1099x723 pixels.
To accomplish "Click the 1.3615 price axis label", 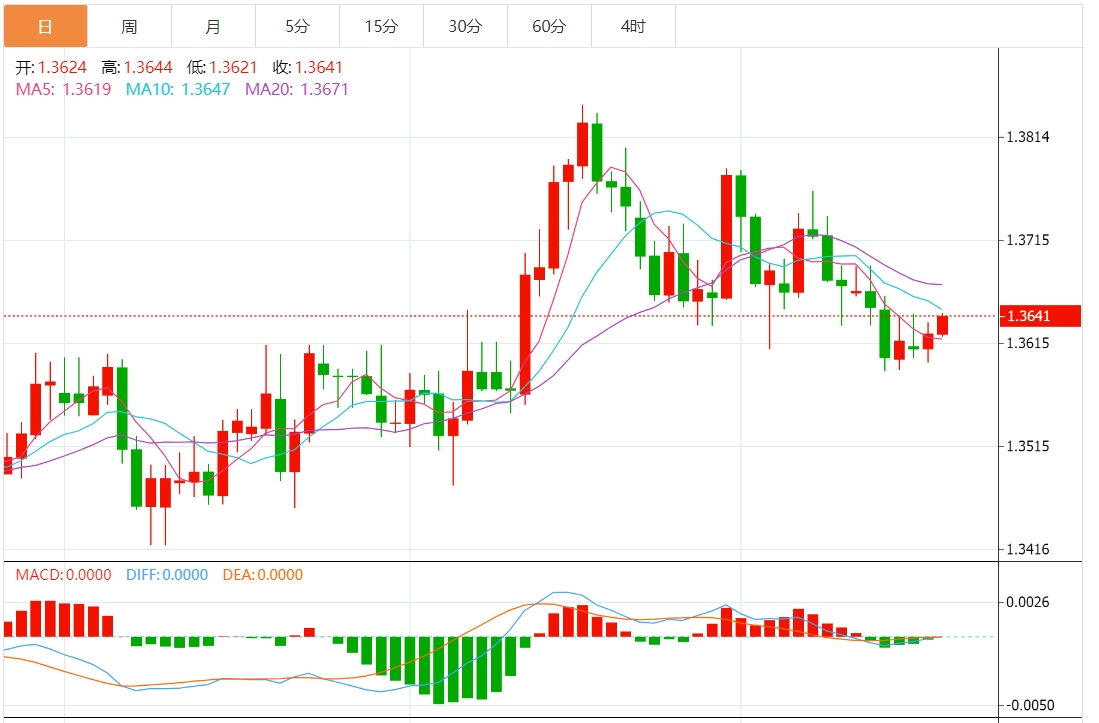I will pyautogui.click(x=1028, y=343).
